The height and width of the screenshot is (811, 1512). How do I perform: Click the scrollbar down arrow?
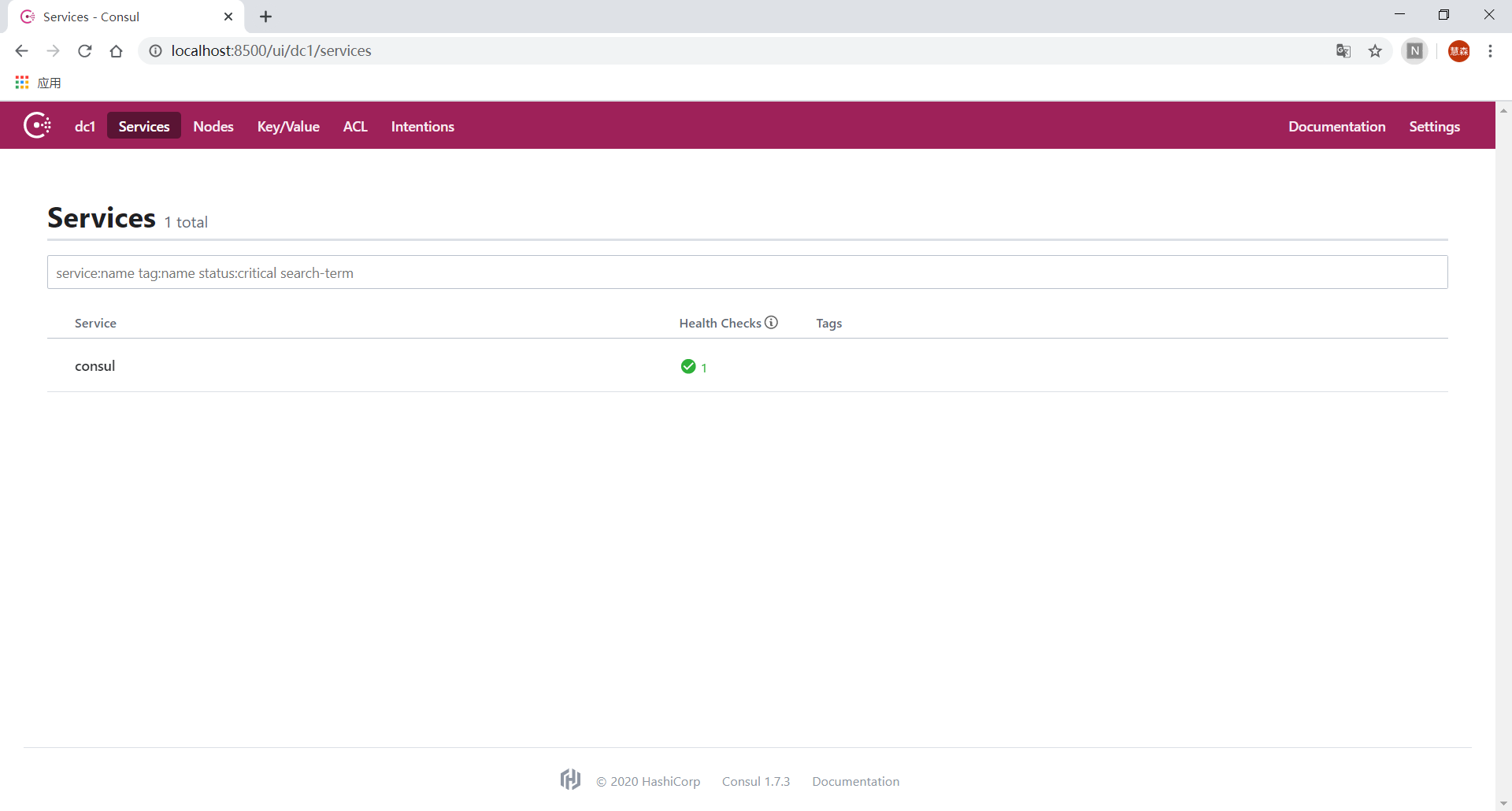coord(1504,803)
